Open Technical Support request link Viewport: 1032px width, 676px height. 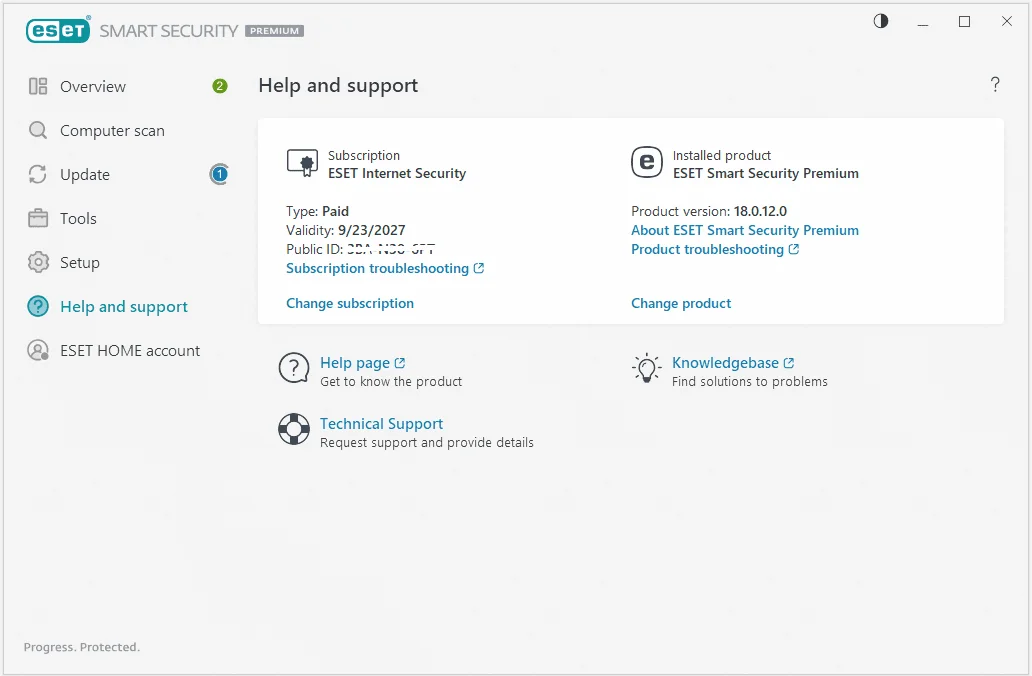[x=381, y=424]
